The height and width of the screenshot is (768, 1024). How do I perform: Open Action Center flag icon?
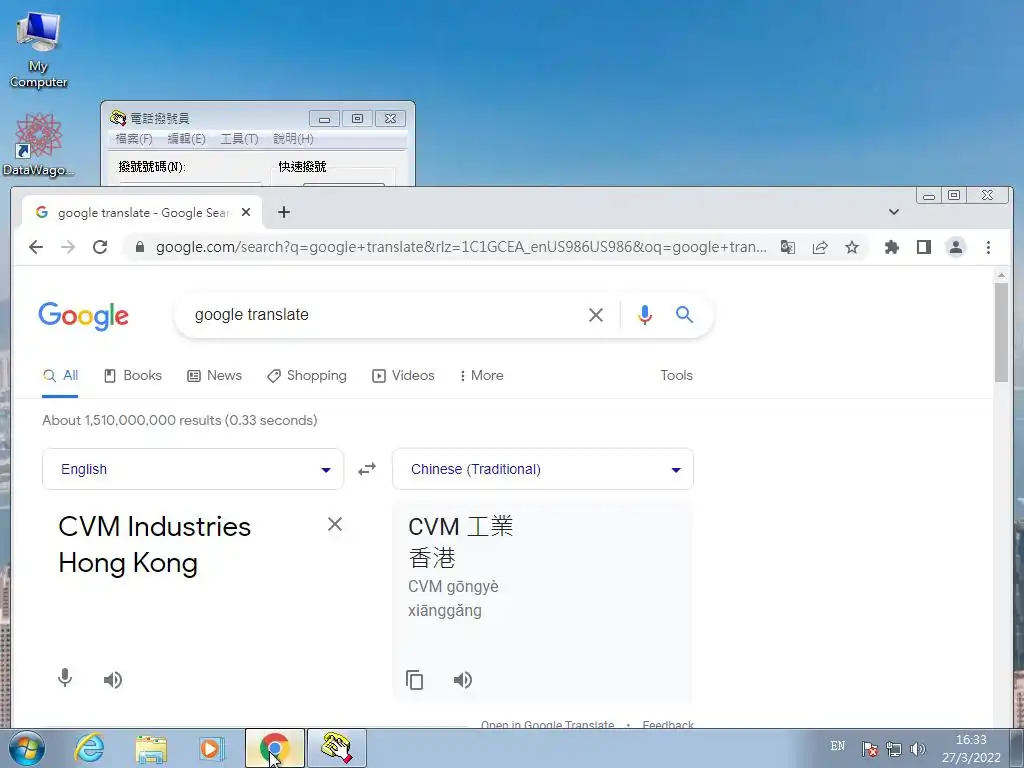[x=869, y=748]
